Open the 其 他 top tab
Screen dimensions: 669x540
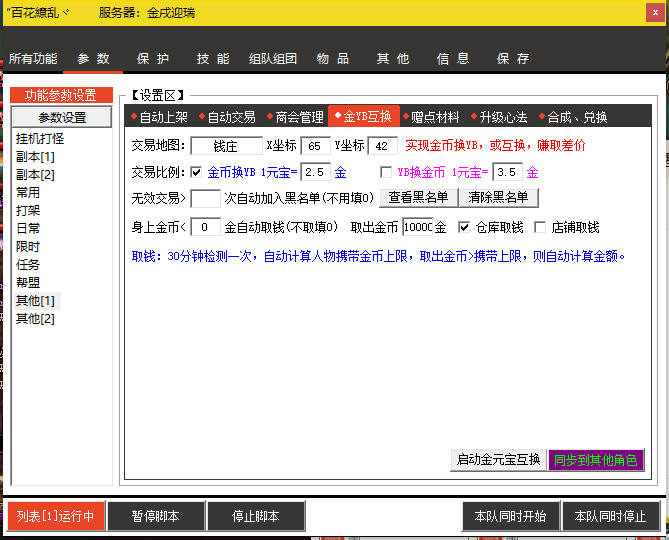[x=393, y=58]
